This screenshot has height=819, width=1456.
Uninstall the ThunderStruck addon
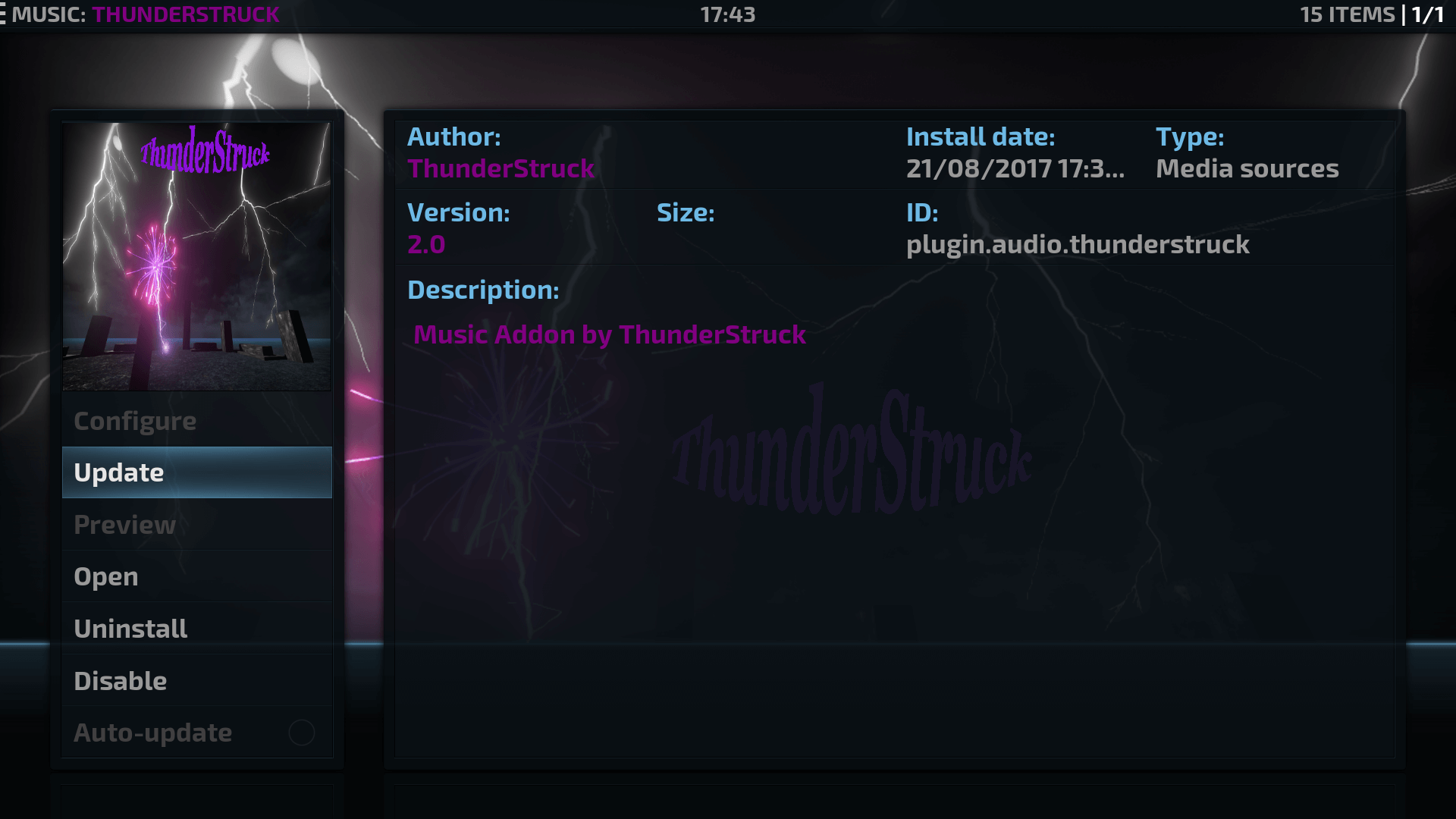196,629
